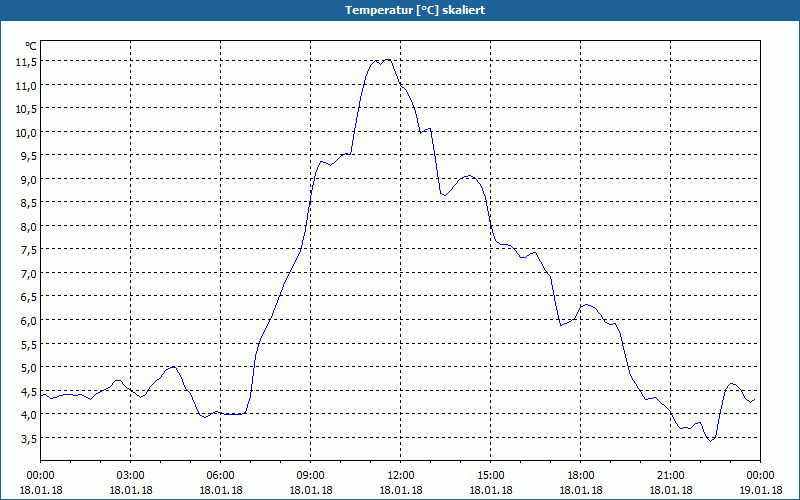Click the 4,5 y-axis label
The image size is (800, 500).
point(29,392)
